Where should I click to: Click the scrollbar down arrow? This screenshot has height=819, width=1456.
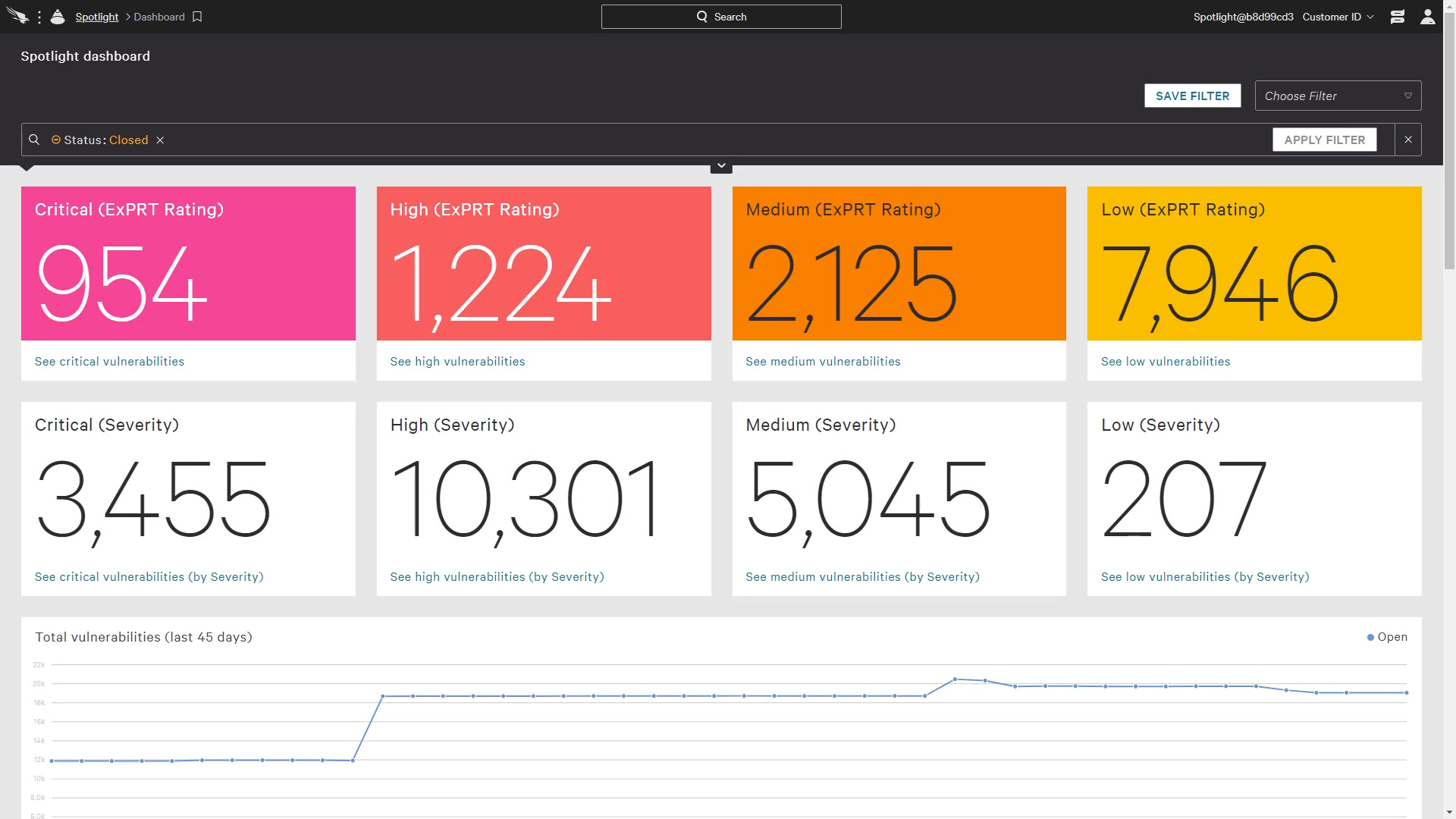tap(1449, 812)
